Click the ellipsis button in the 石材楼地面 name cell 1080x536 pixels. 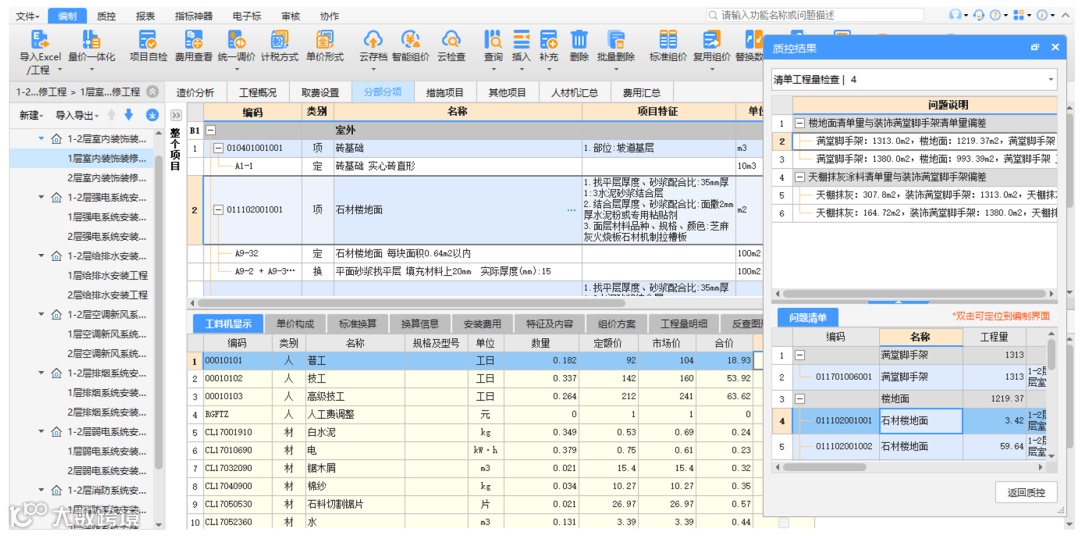click(x=571, y=210)
